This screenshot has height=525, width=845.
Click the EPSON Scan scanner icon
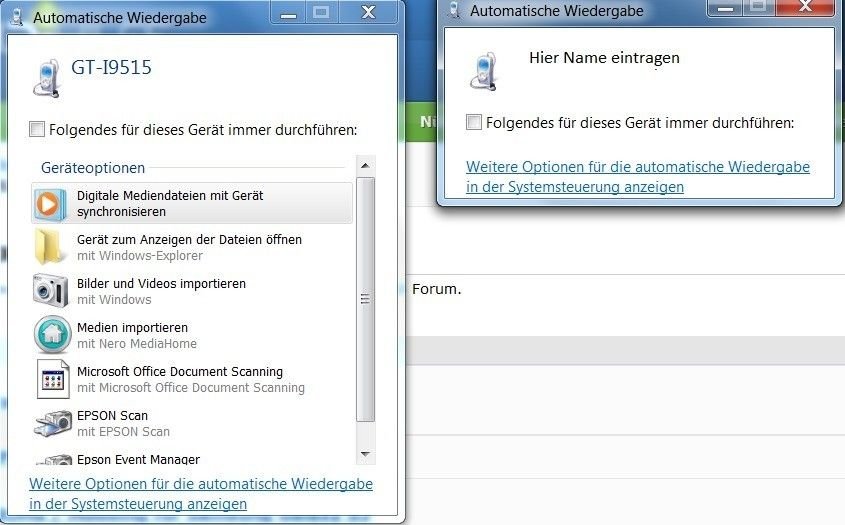53,423
